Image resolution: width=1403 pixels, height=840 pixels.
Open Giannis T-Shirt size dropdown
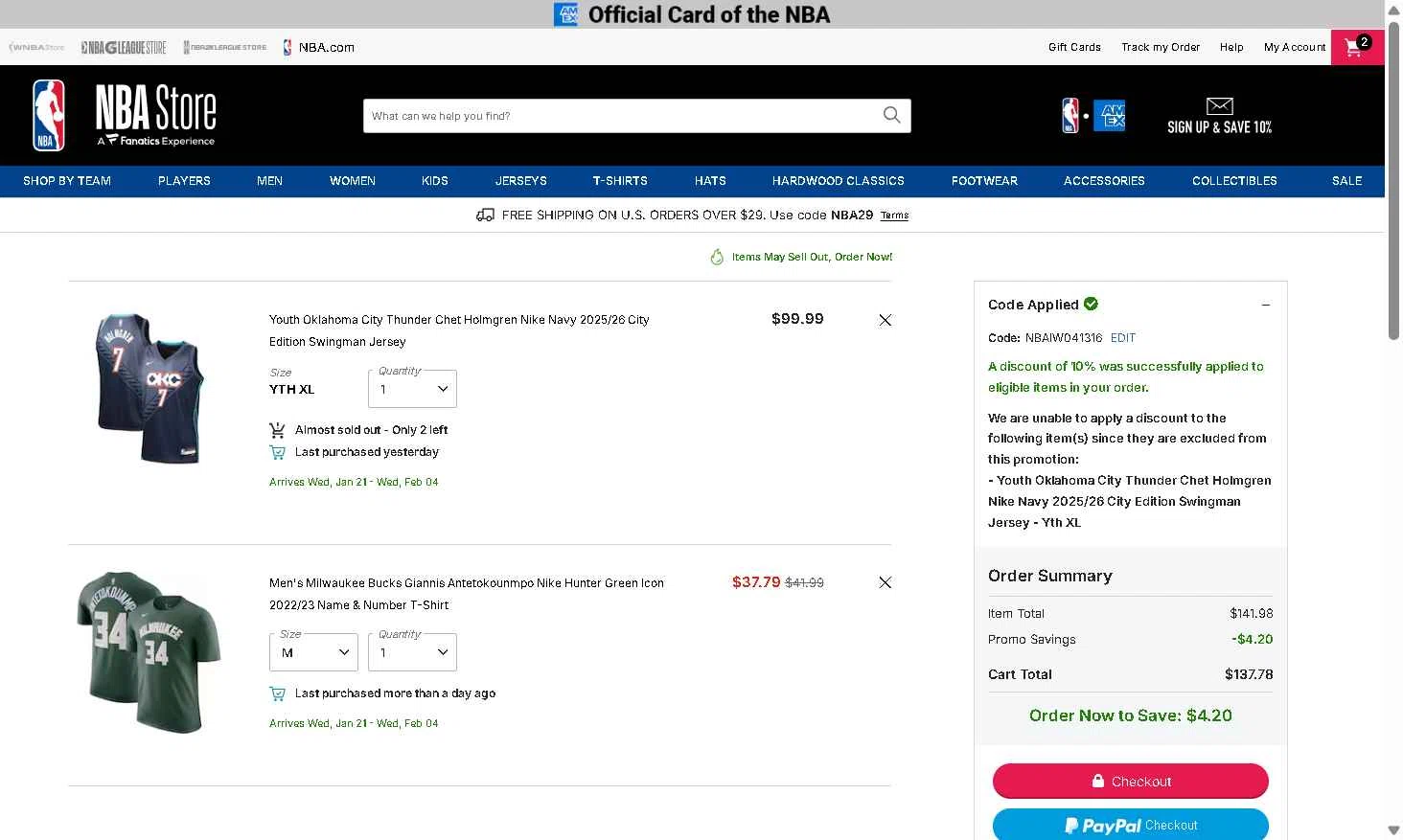click(x=313, y=652)
